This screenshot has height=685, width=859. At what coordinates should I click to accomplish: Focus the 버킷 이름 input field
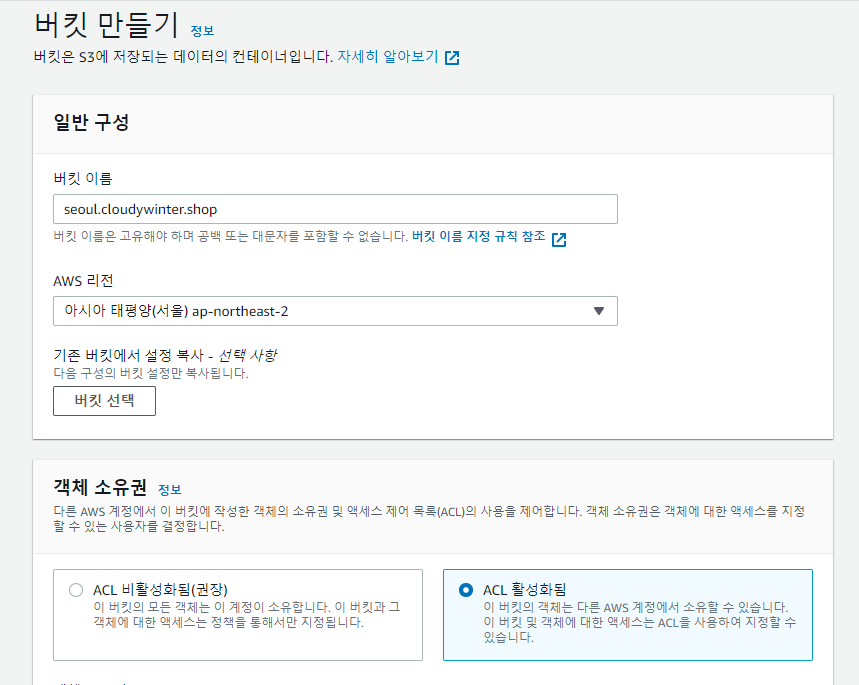[x=335, y=209]
